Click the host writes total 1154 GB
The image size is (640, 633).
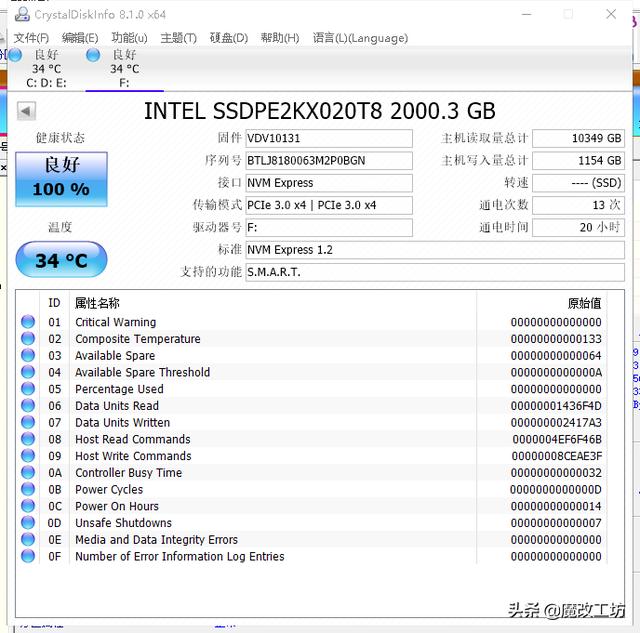578,161
